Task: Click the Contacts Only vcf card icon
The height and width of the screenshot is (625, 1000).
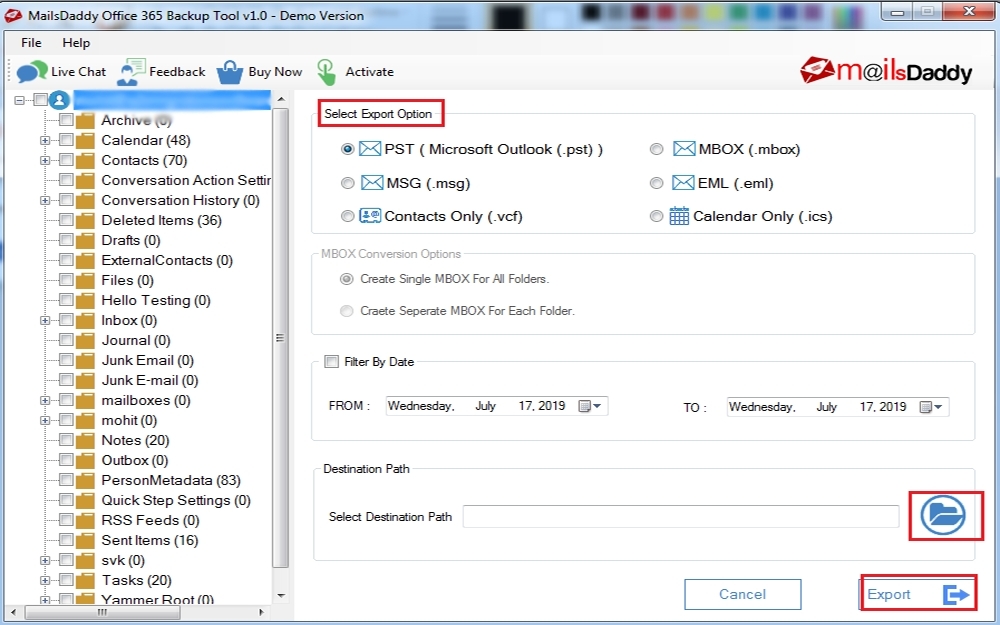Action: [370, 216]
